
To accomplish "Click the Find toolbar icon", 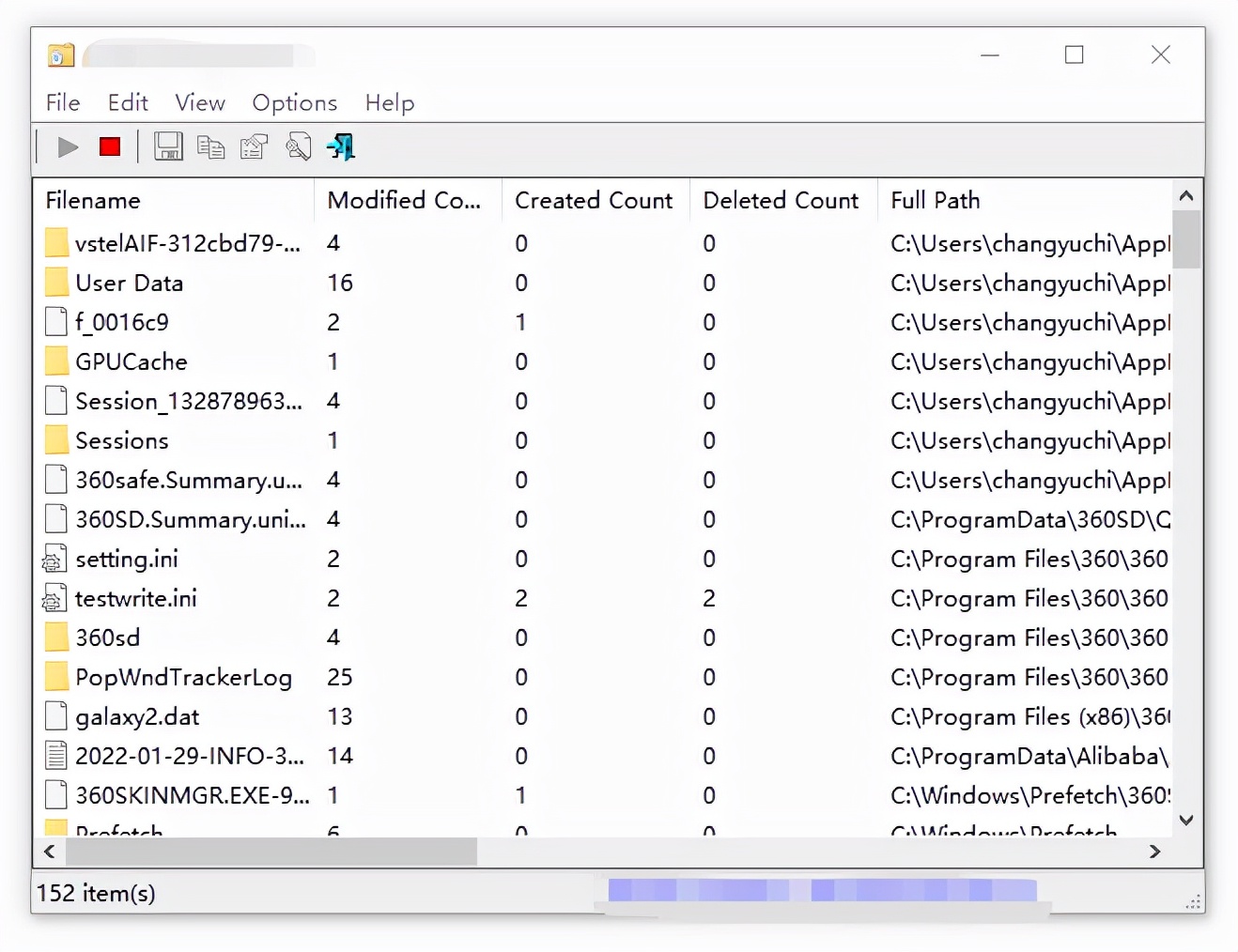I will point(298,147).
